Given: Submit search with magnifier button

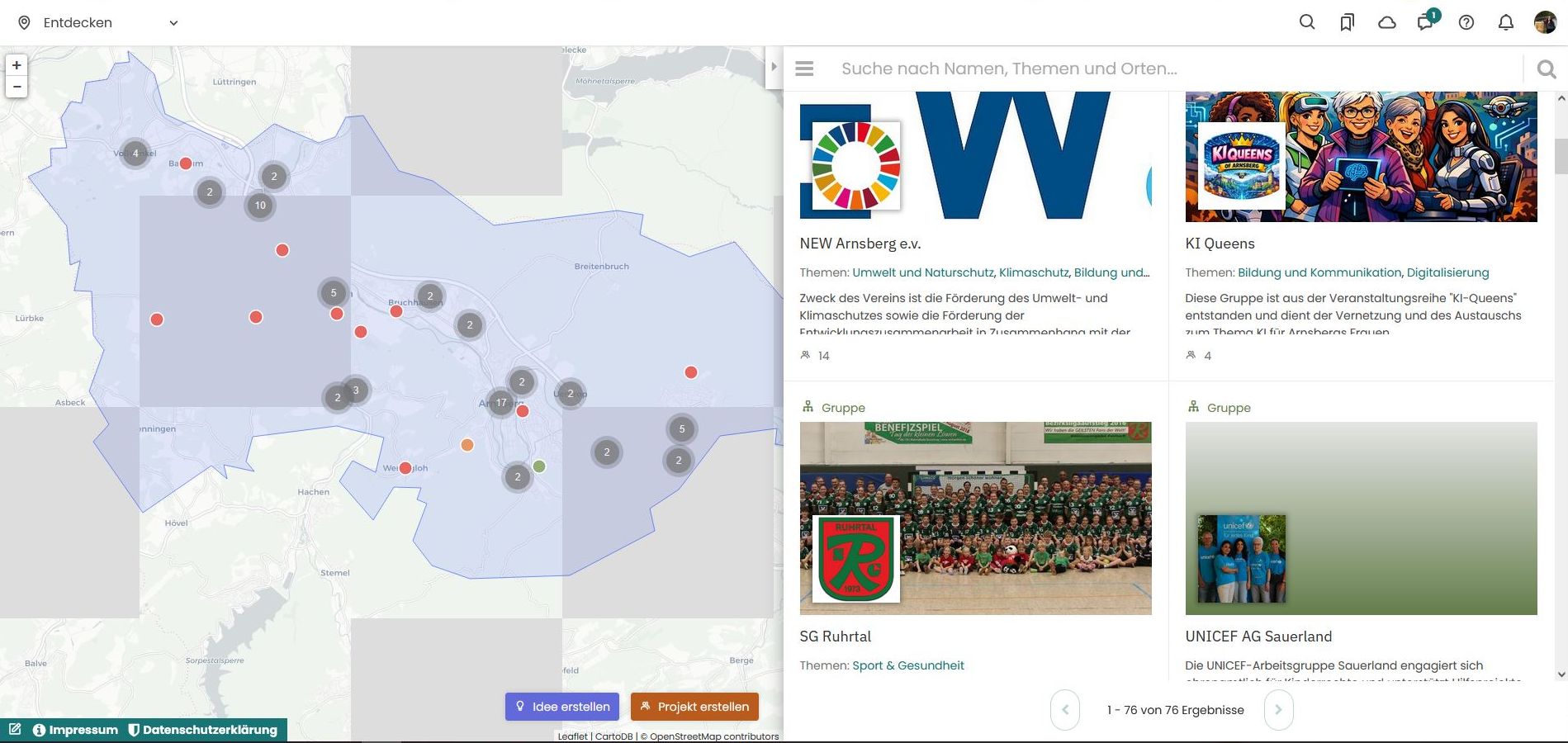Looking at the screenshot, I should pos(1546,69).
